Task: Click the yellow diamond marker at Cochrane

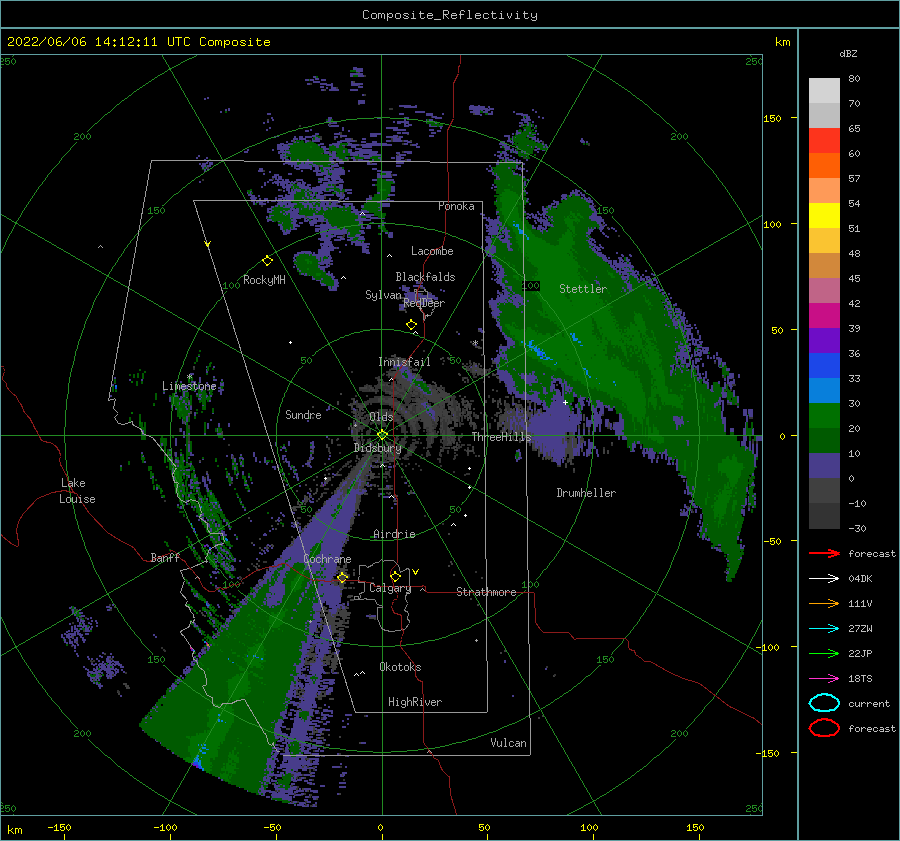Action: [342, 577]
